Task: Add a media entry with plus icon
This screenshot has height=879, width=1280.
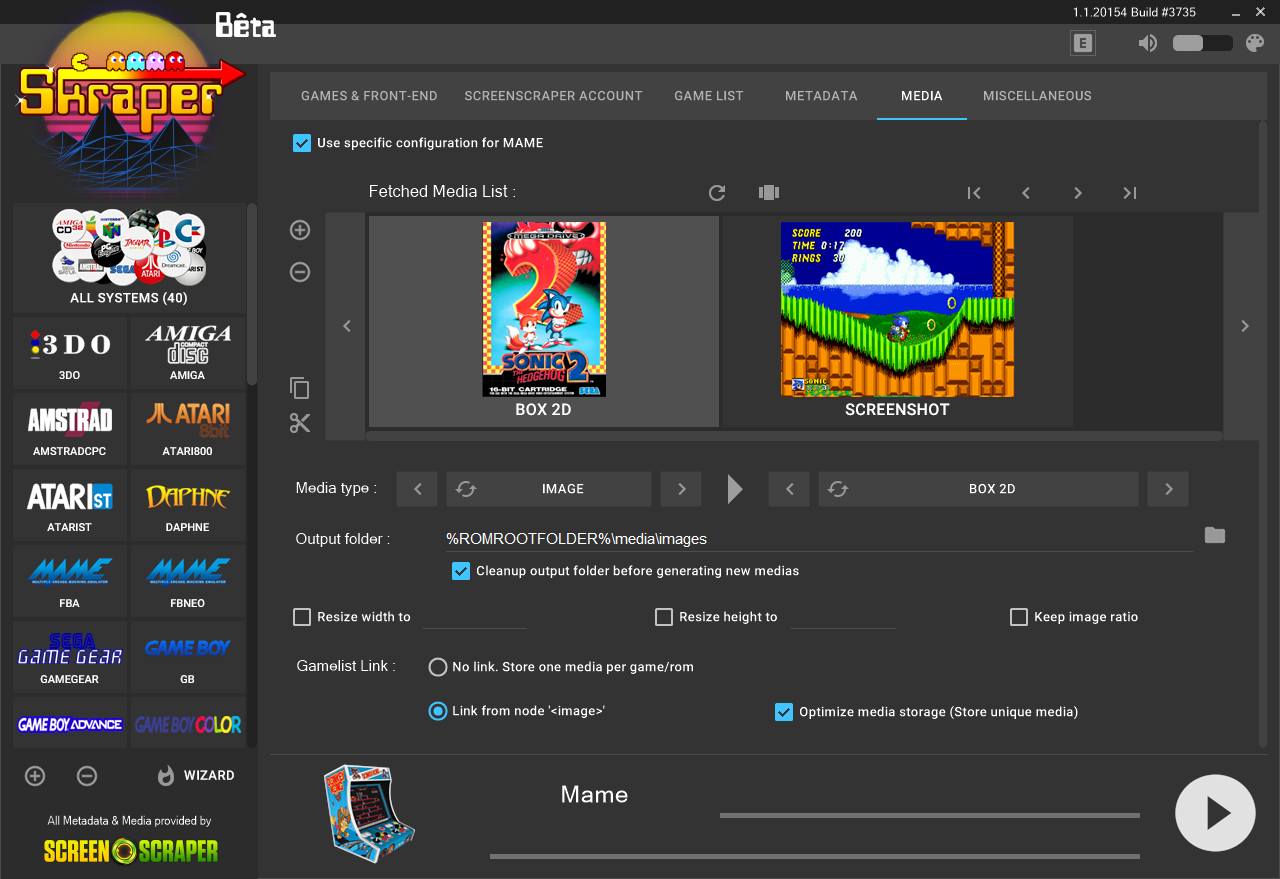Action: pos(299,230)
